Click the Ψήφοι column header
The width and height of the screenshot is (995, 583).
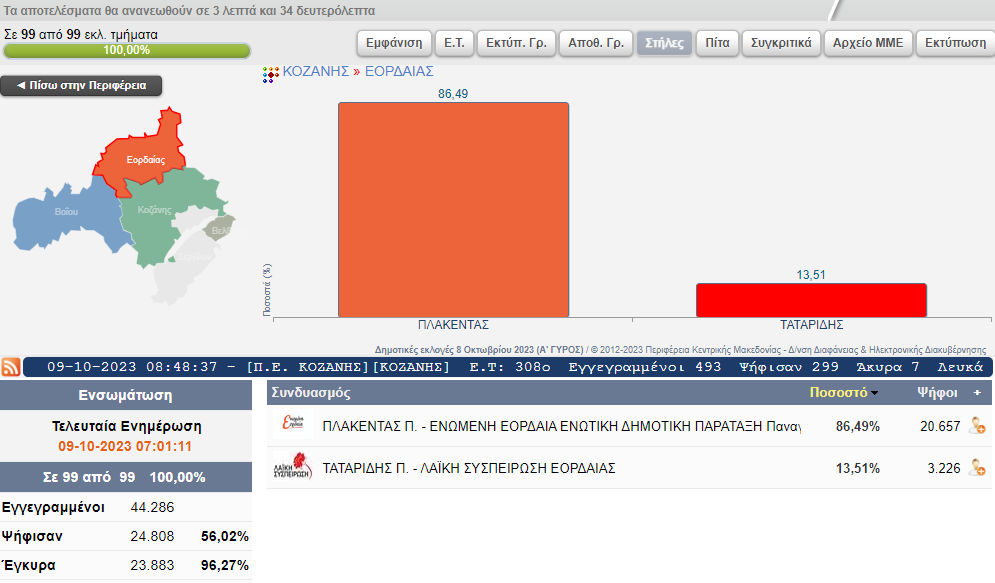tap(937, 393)
